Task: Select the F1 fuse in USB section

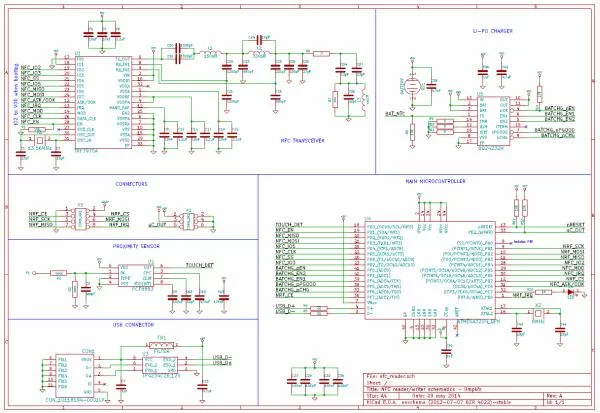Action: (x=162, y=342)
